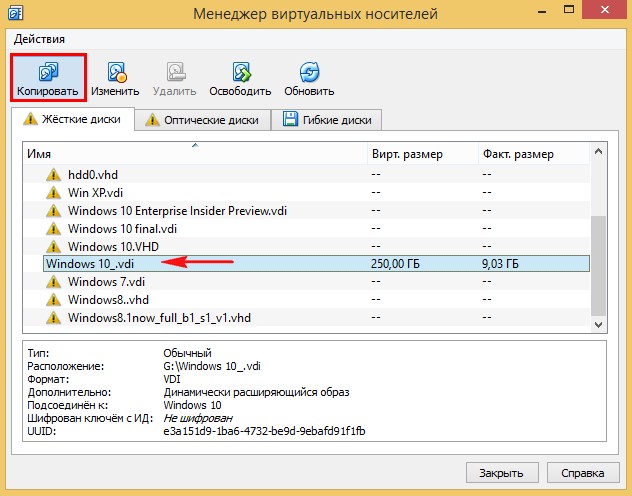Sort by Вирт. размер column header
The width and height of the screenshot is (632, 496).
click(422, 154)
